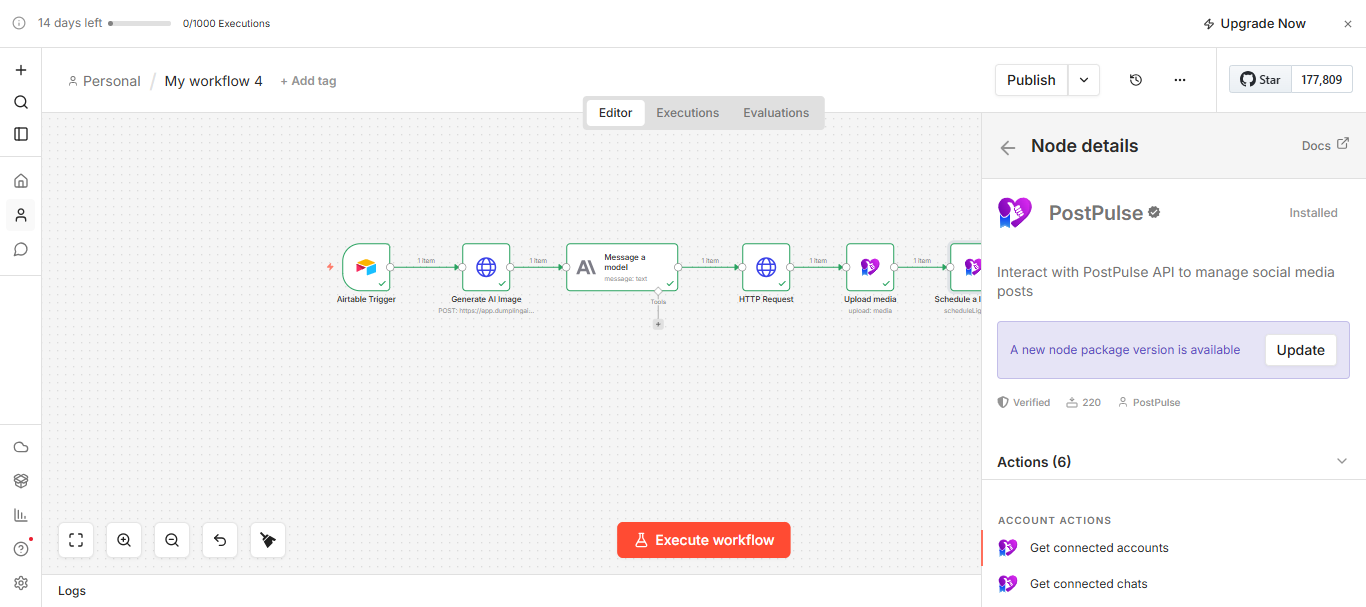
Task: Click the Airtable Trigger node icon
Action: click(366, 267)
